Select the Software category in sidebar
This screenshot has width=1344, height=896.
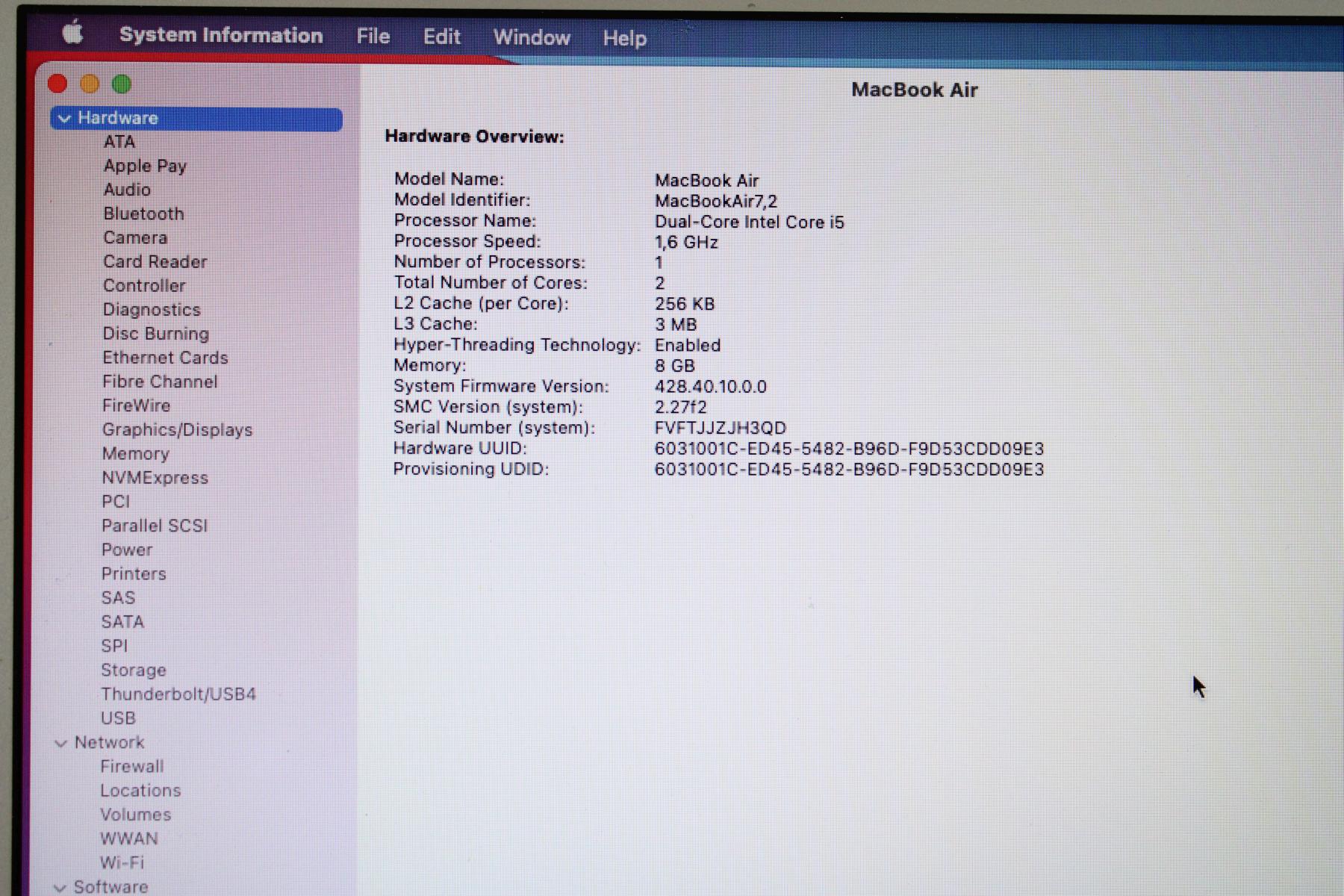click(x=111, y=886)
